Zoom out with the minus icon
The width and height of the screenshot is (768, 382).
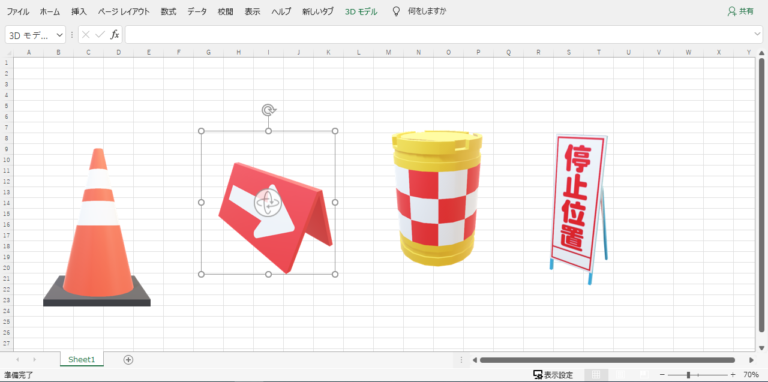point(662,375)
